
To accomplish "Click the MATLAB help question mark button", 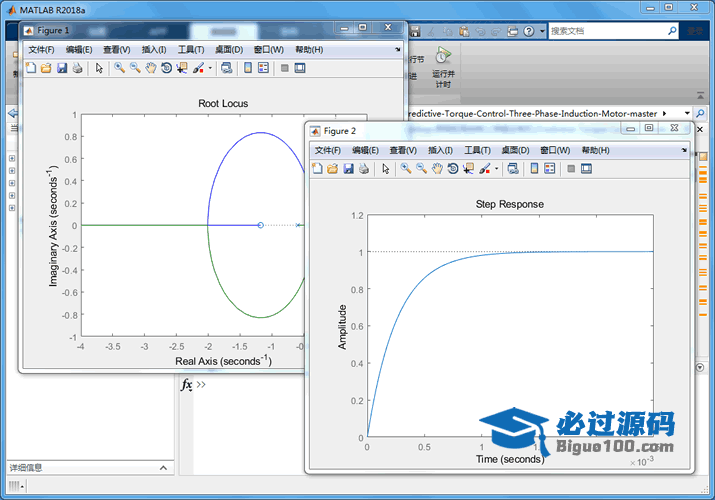I will [530, 31].
